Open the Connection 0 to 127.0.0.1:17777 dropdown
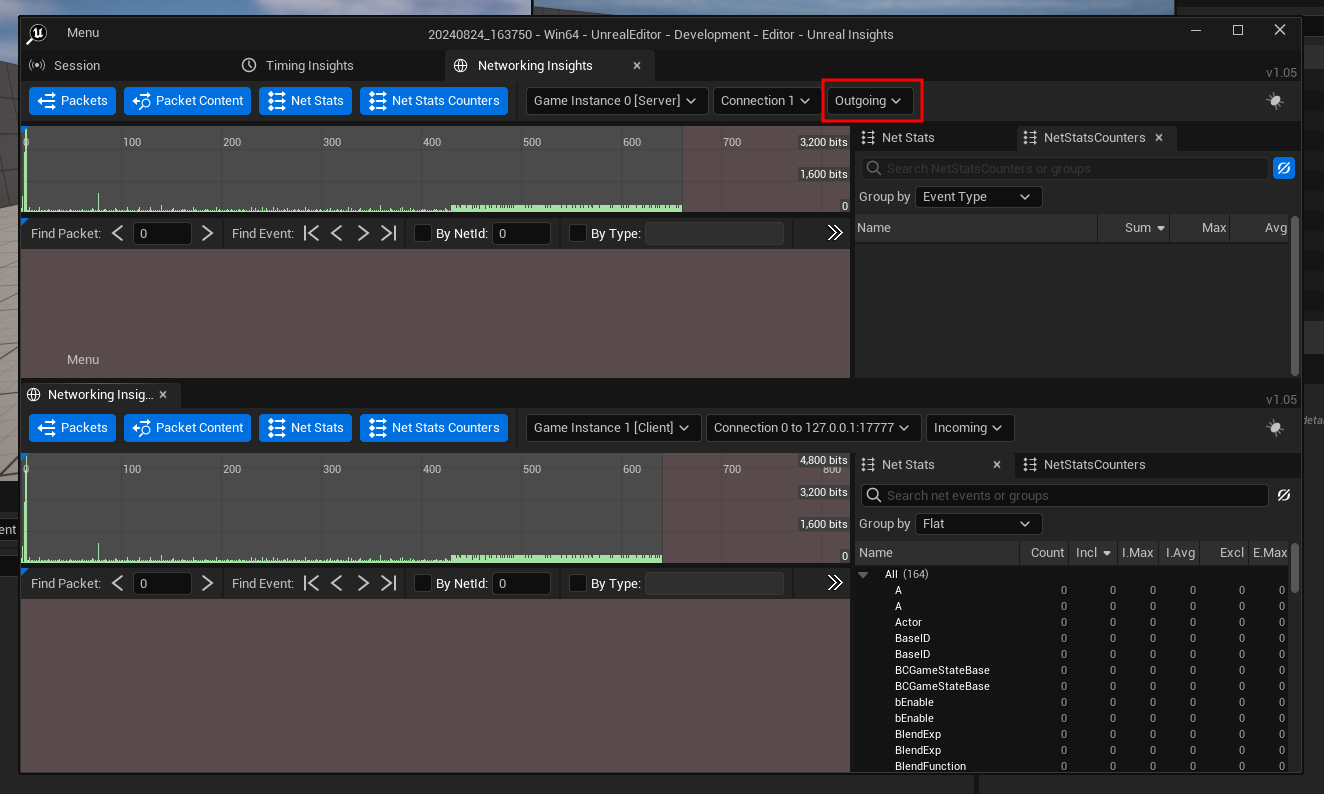Image resolution: width=1324 pixels, height=794 pixels. (x=813, y=428)
